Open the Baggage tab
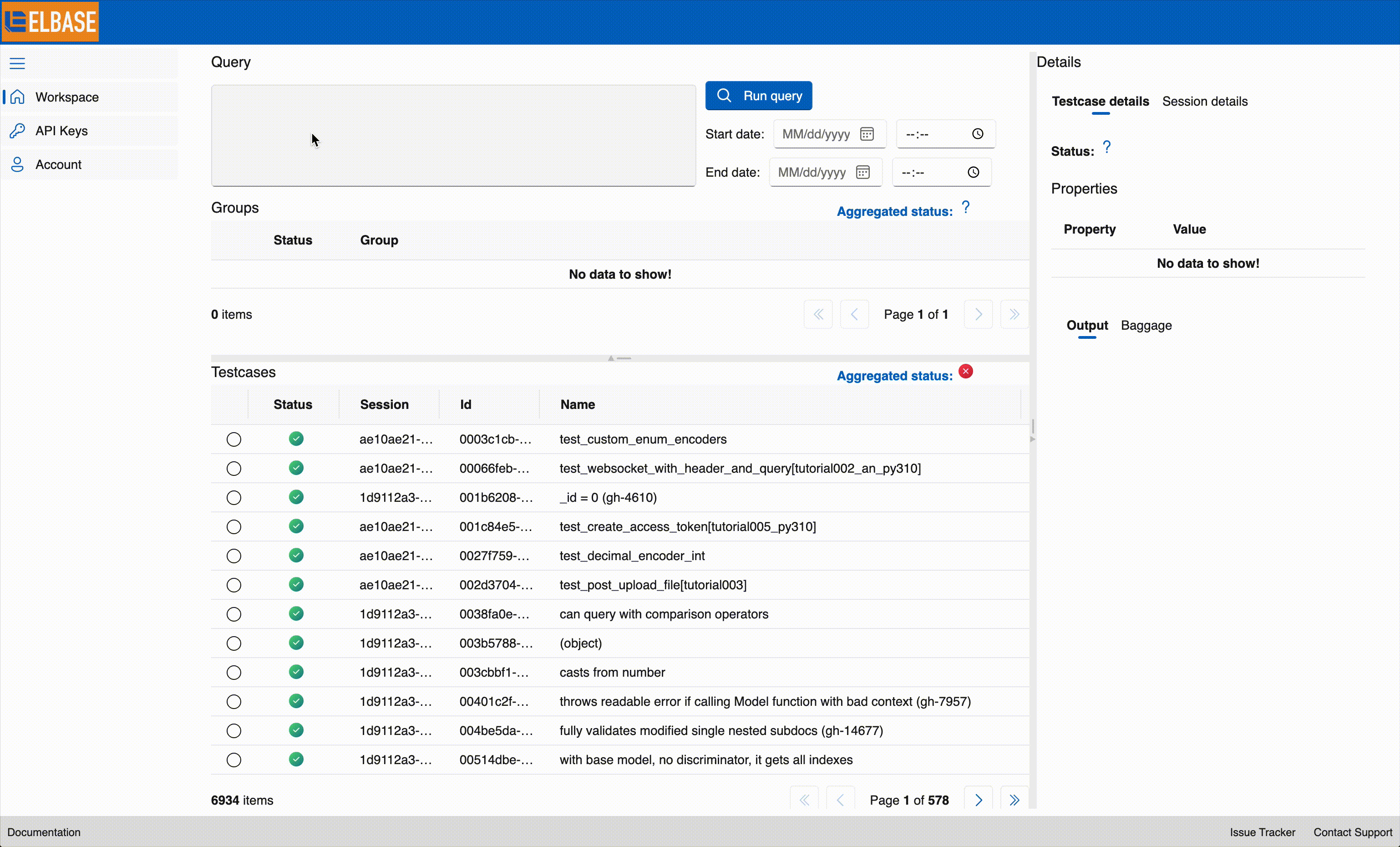The height and width of the screenshot is (847, 1400). (1146, 325)
